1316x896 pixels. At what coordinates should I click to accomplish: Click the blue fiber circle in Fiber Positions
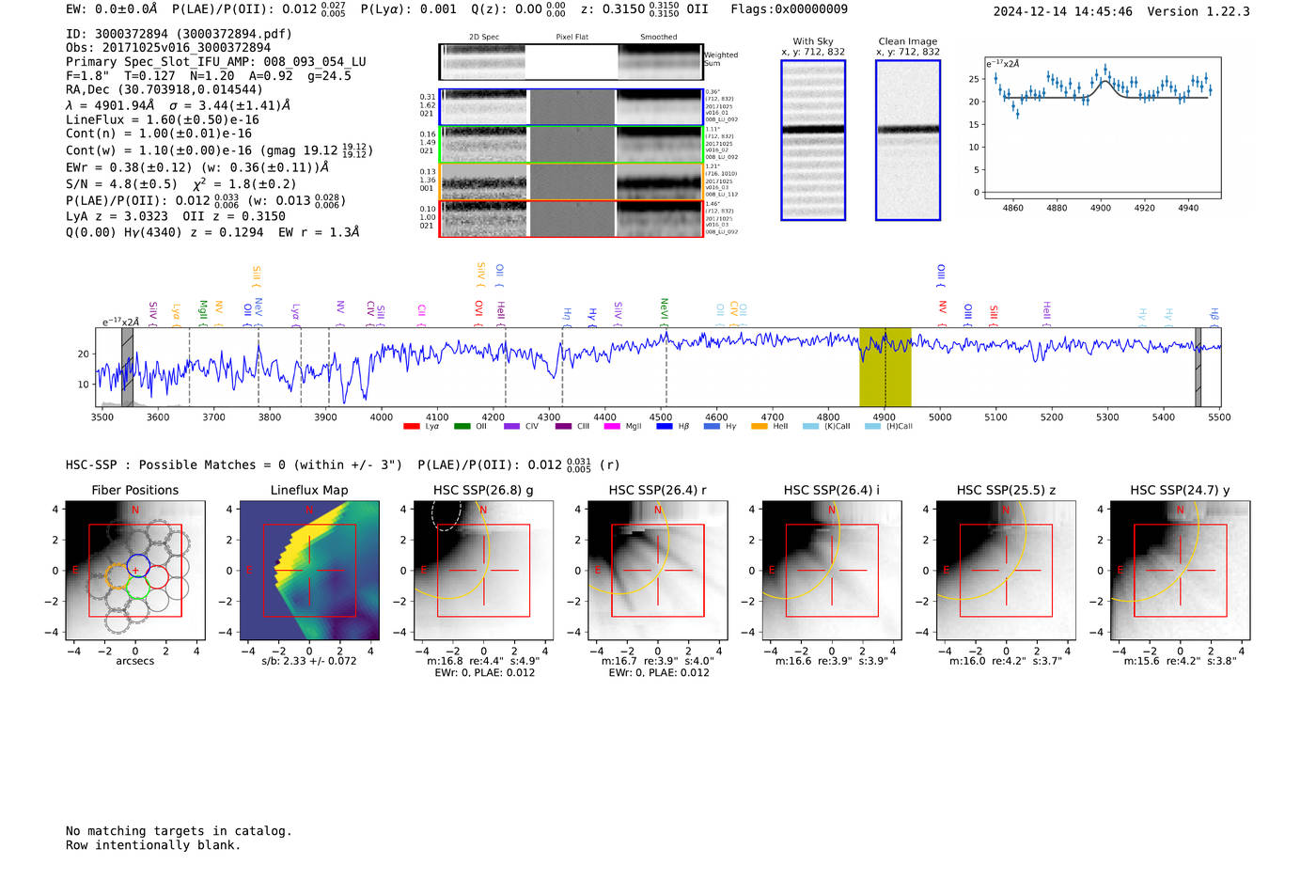coord(136,566)
